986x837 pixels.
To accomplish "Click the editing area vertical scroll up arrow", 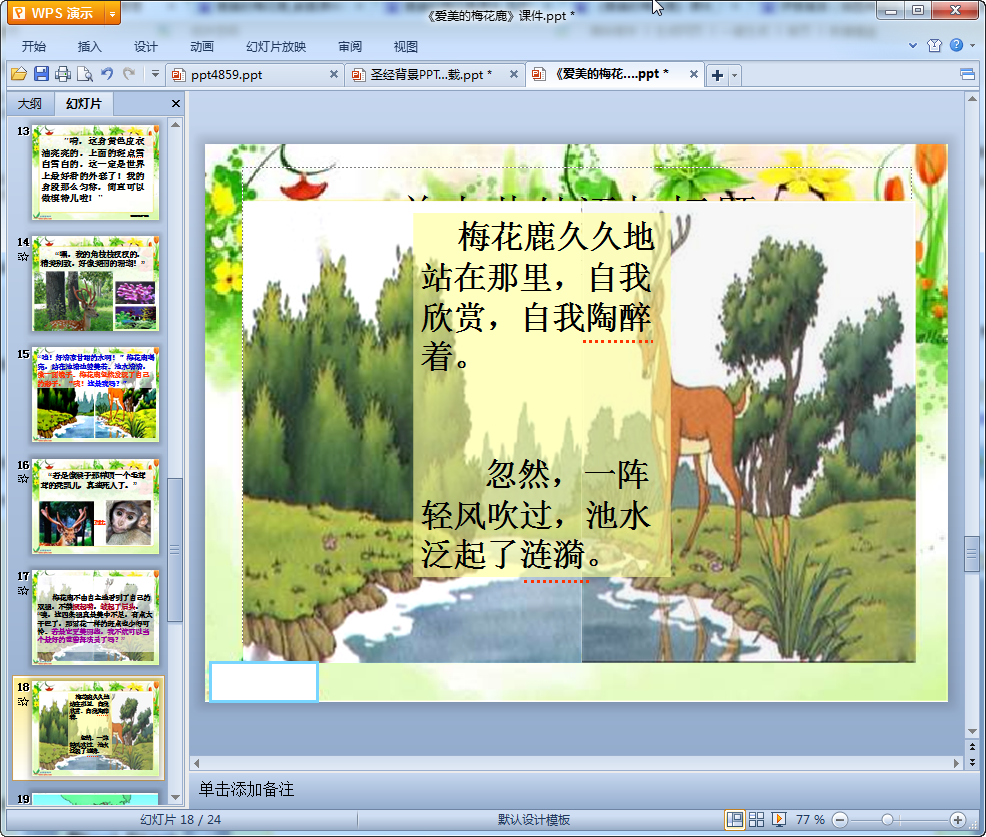I will (x=972, y=99).
